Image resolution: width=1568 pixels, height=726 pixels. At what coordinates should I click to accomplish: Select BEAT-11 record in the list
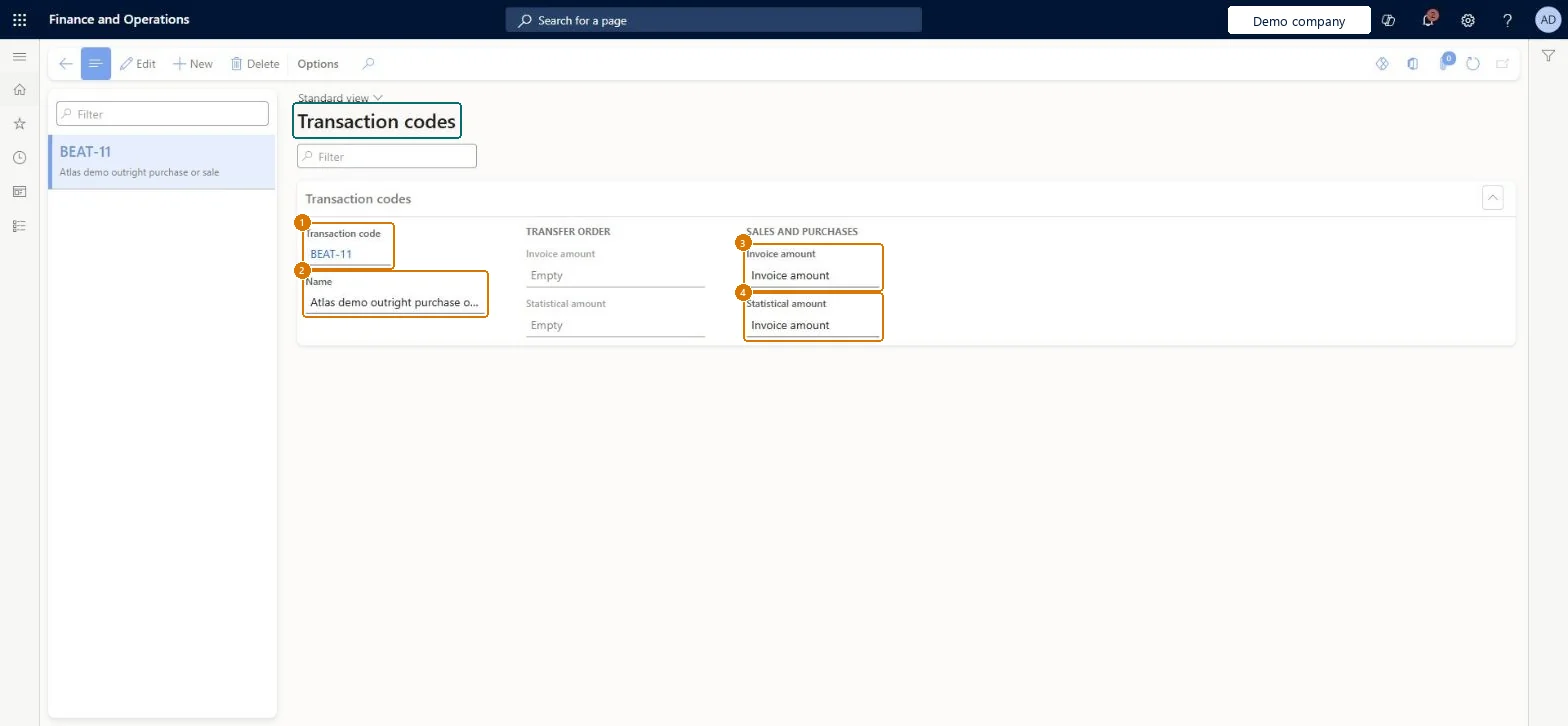coord(161,162)
